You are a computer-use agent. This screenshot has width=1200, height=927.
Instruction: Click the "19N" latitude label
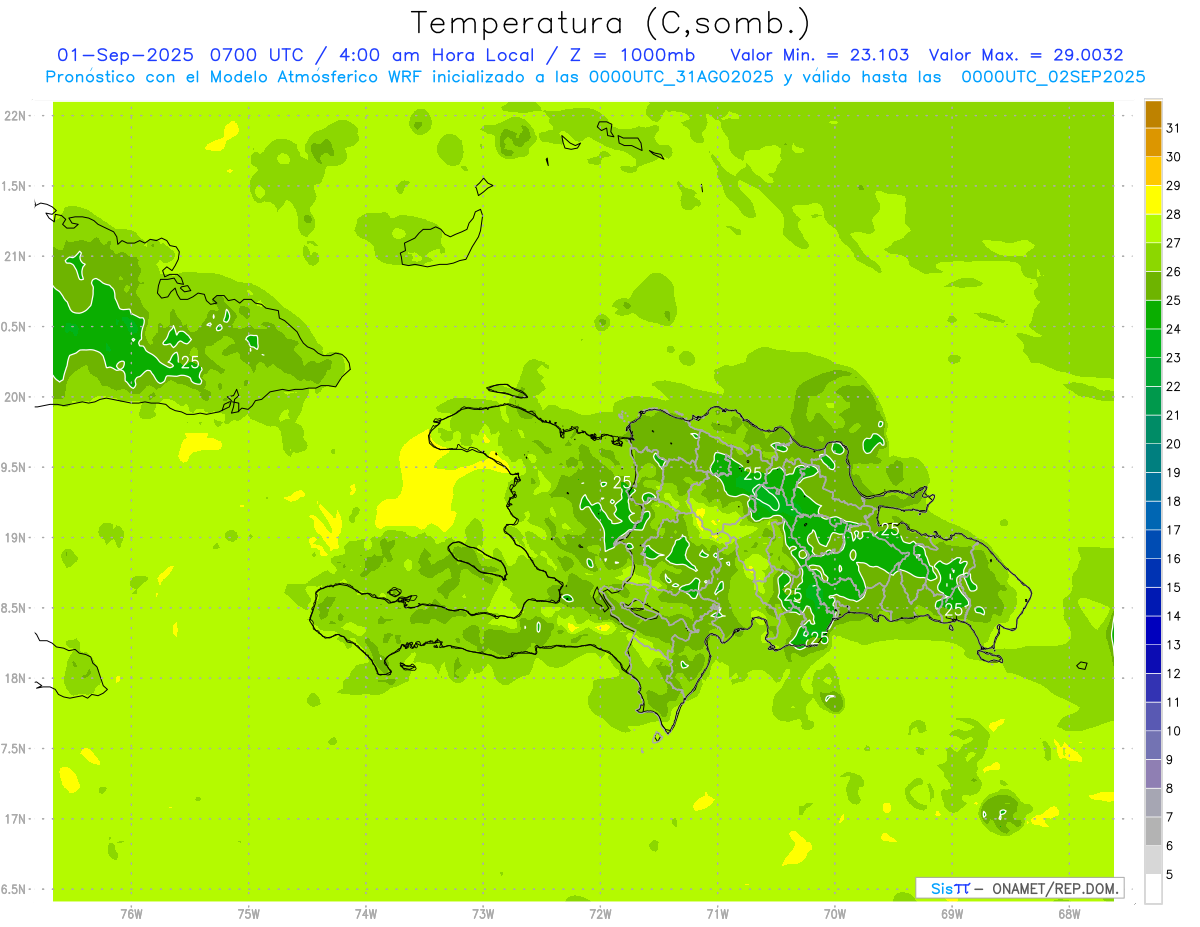tap(15, 538)
